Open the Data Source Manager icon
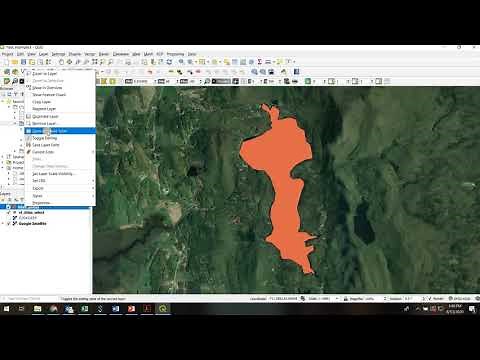The width and height of the screenshot is (480, 360). [6, 72]
